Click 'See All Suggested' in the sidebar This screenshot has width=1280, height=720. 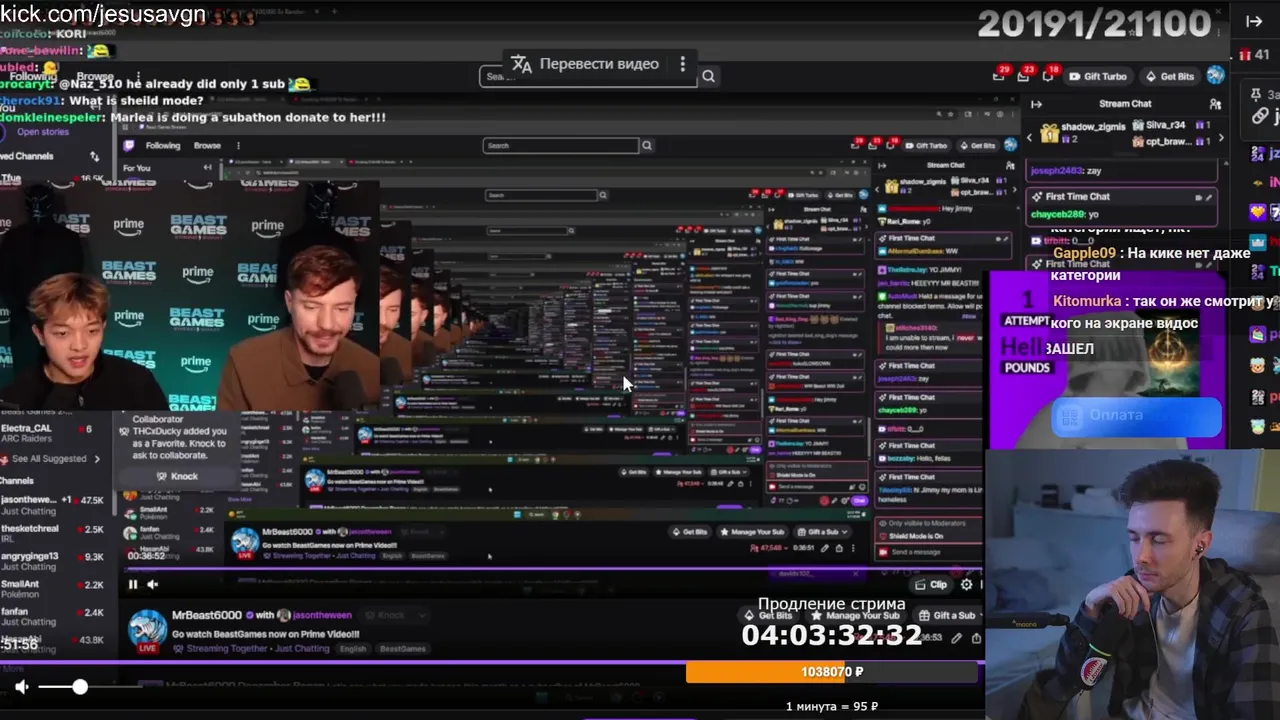pyautogui.click(x=50, y=459)
